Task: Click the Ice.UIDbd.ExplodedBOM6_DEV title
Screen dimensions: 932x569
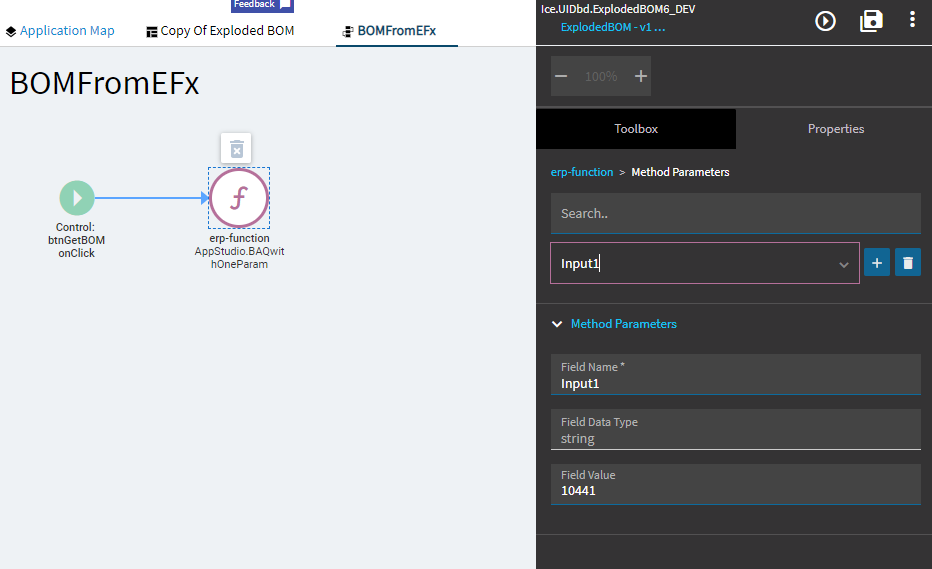Action: pos(618,9)
